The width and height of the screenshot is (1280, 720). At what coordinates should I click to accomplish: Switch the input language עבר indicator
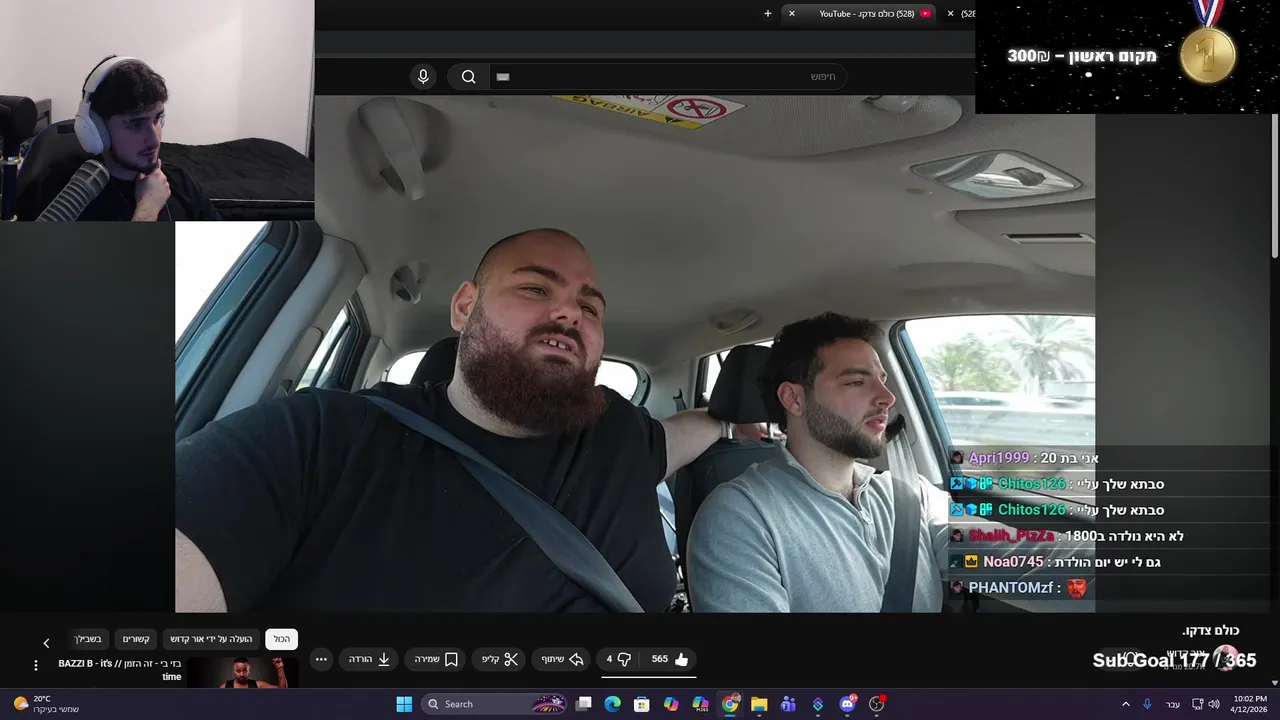(1172, 704)
